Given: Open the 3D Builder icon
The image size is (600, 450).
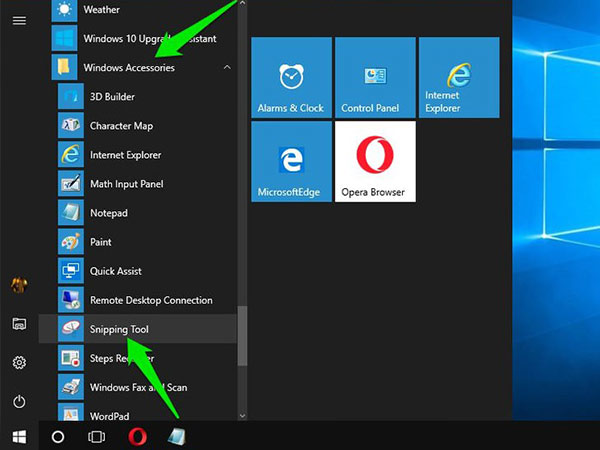Looking at the screenshot, I should coord(71,96).
